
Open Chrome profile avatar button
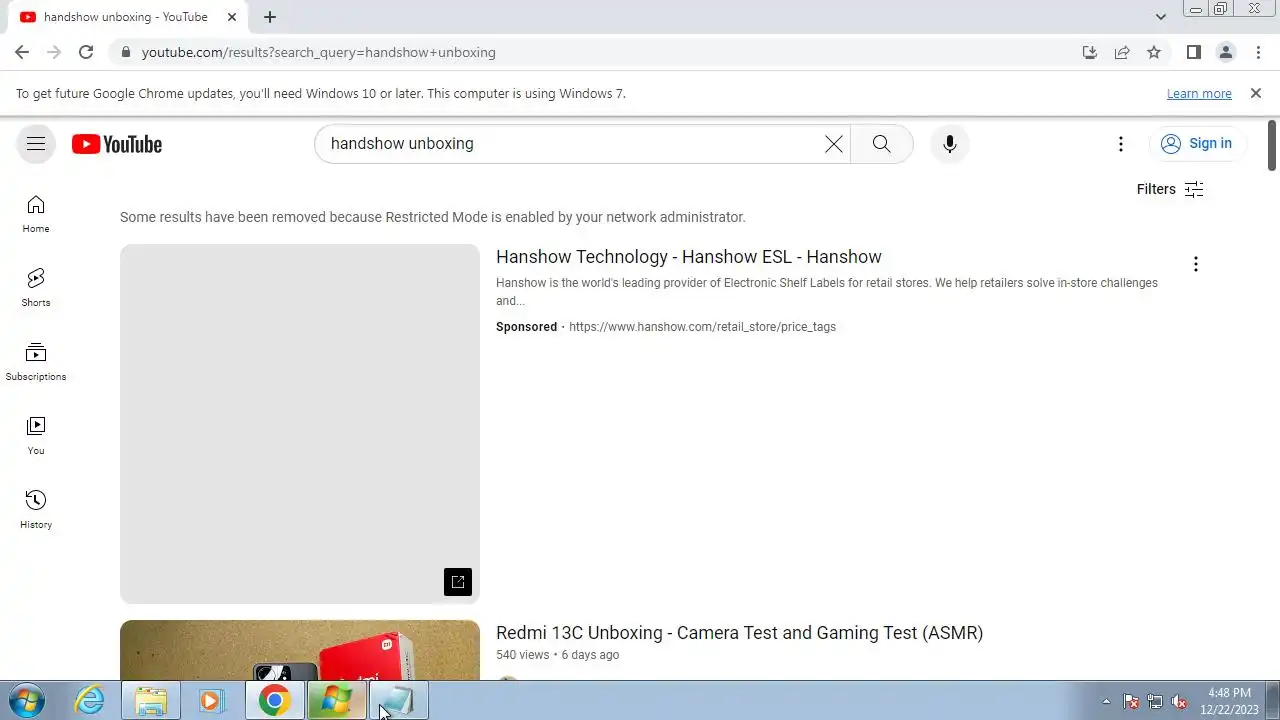point(1226,52)
